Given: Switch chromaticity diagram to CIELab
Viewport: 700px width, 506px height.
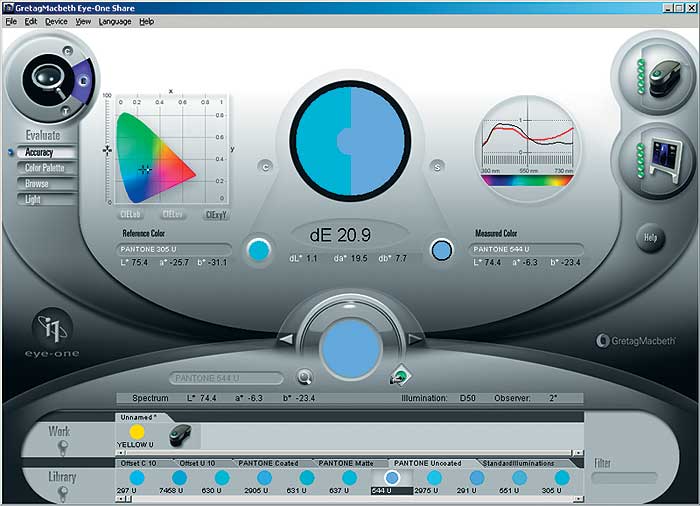Looking at the screenshot, I should click(128, 214).
